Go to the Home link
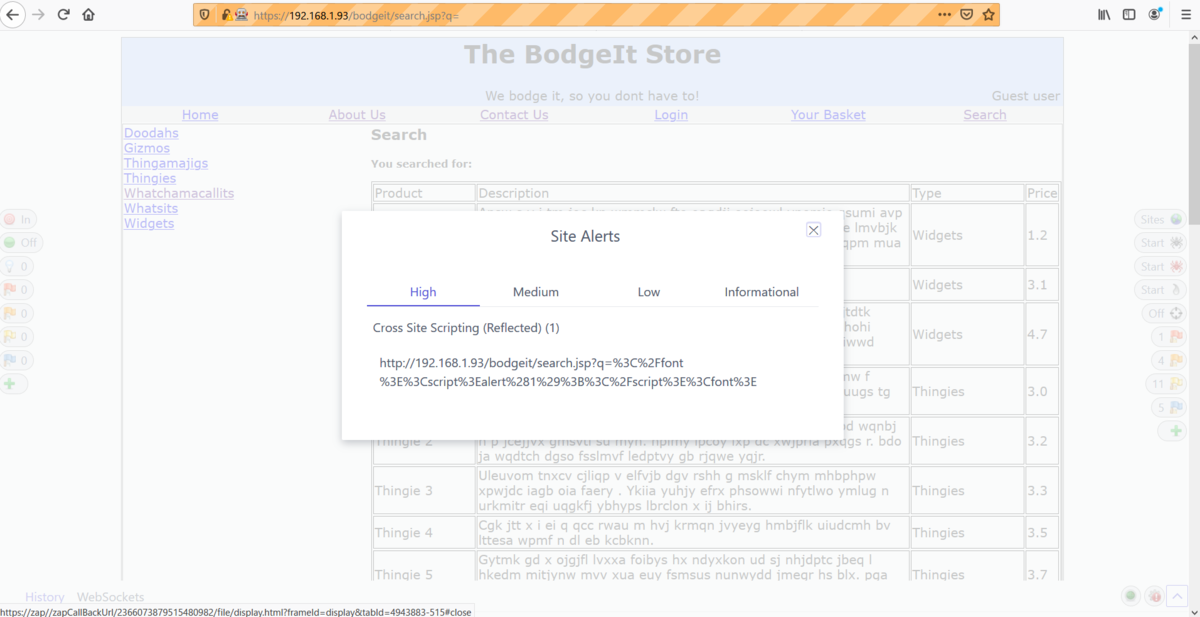Screen dimensions: 1200x617 click(200, 115)
